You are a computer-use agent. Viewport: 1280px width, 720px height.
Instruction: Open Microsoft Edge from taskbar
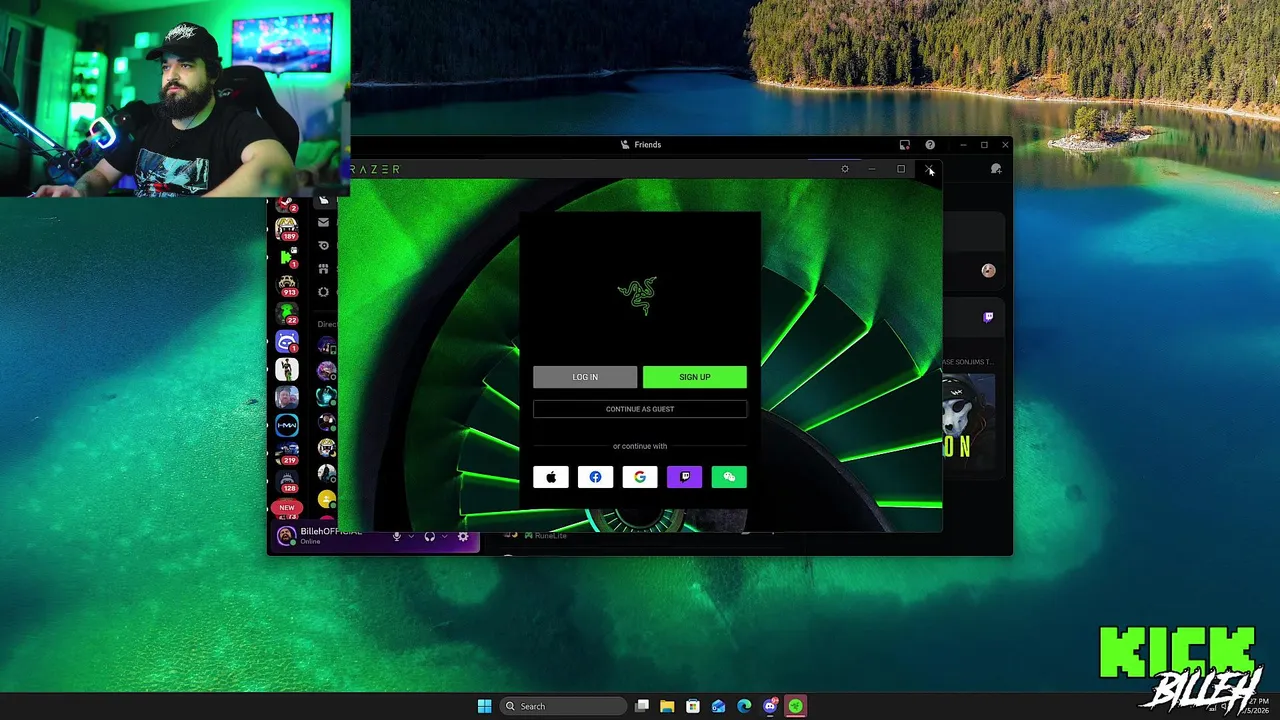point(744,706)
